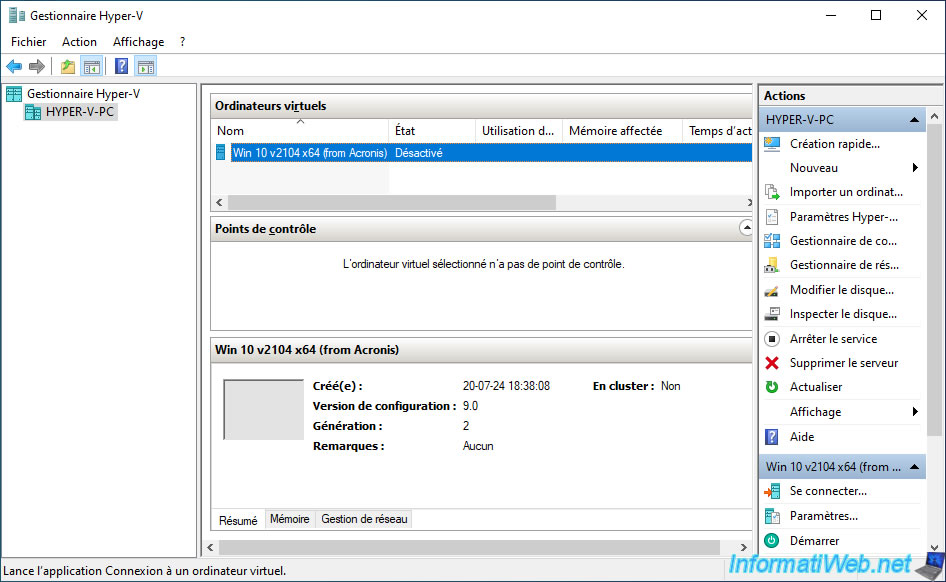
Task: Click the Création rapide icon
Action: pos(772,144)
